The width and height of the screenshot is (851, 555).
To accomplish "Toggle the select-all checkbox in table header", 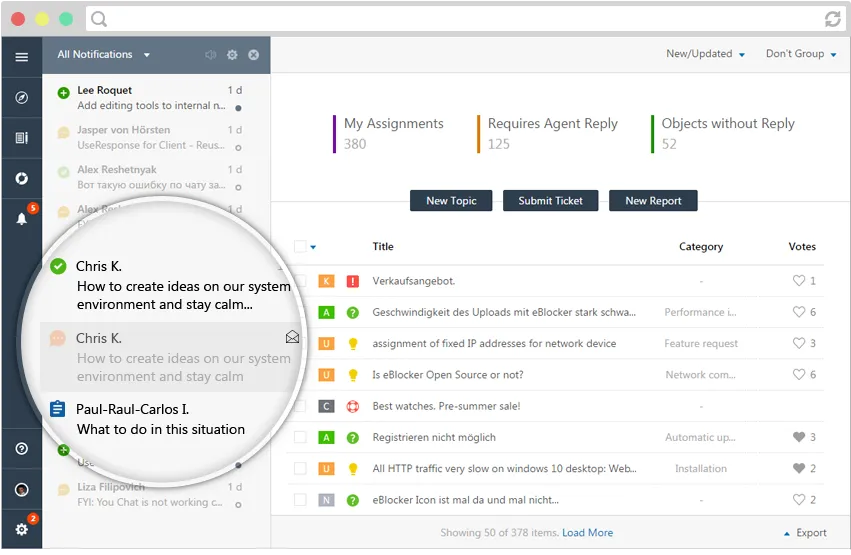I will [300, 247].
